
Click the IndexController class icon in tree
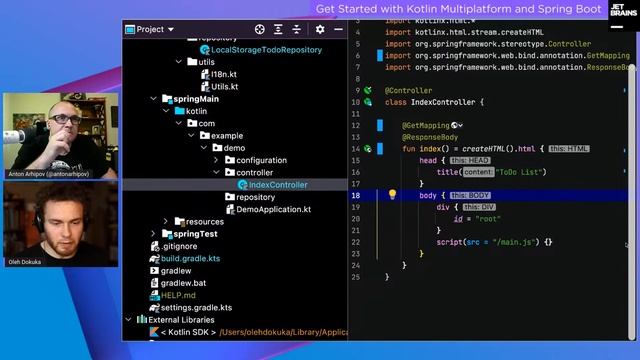[x=242, y=185]
